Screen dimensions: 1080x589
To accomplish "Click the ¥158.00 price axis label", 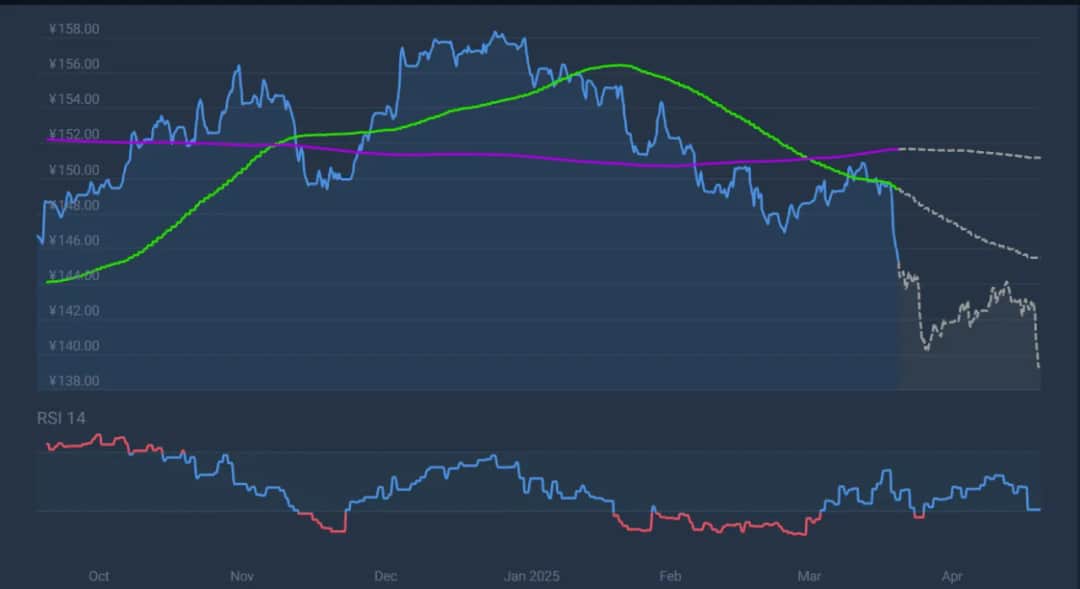I will coord(73,29).
